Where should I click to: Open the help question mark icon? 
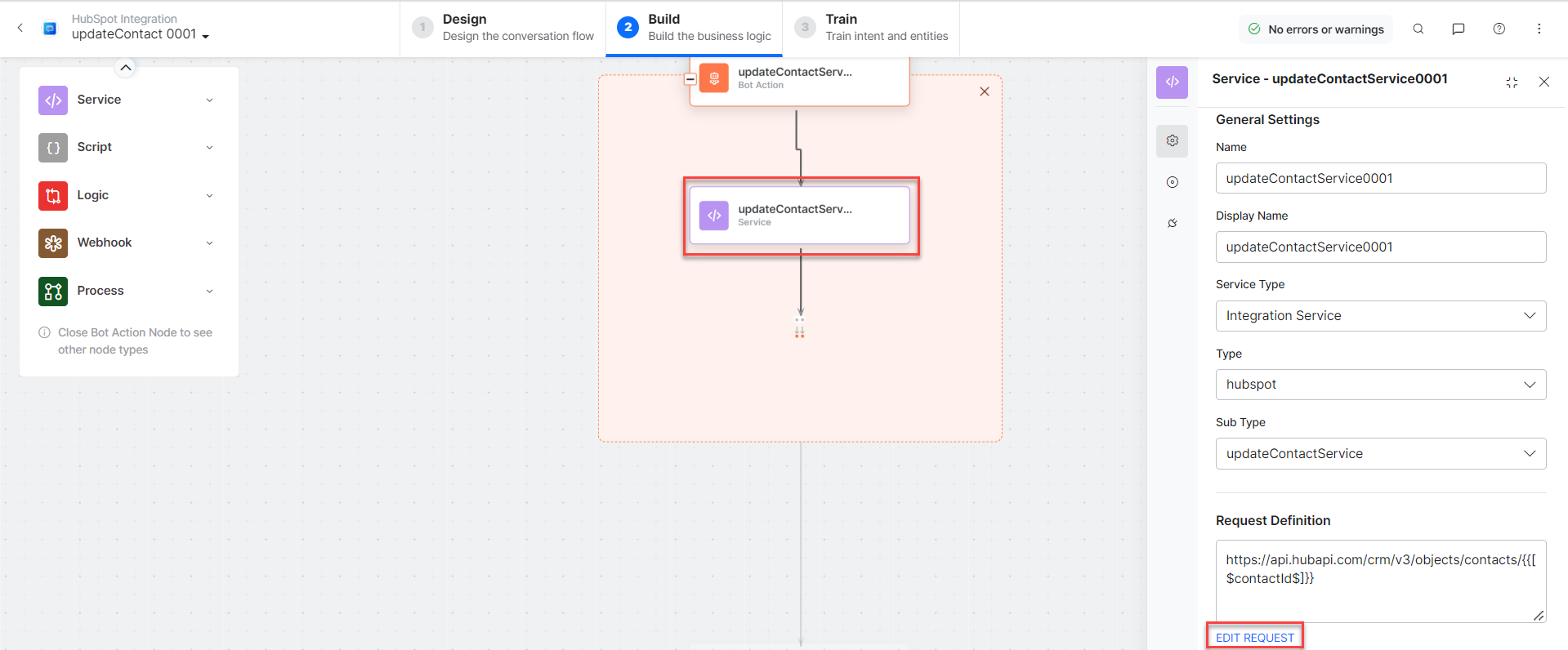pyautogui.click(x=1499, y=29)
